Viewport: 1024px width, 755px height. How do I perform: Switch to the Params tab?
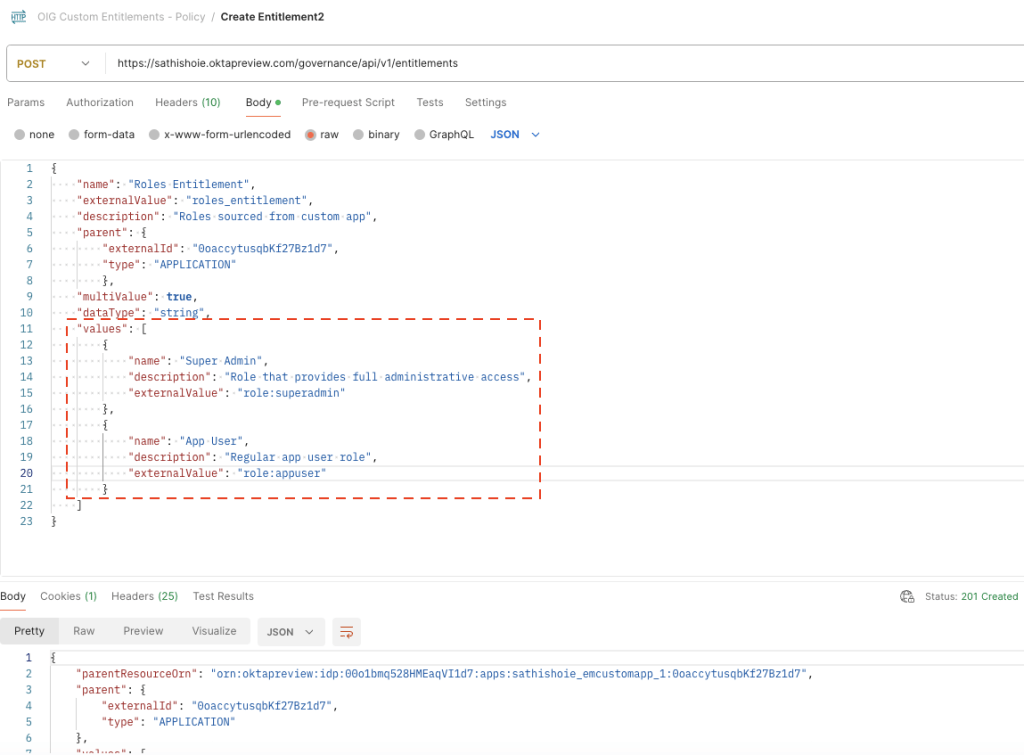coord(26,103)
